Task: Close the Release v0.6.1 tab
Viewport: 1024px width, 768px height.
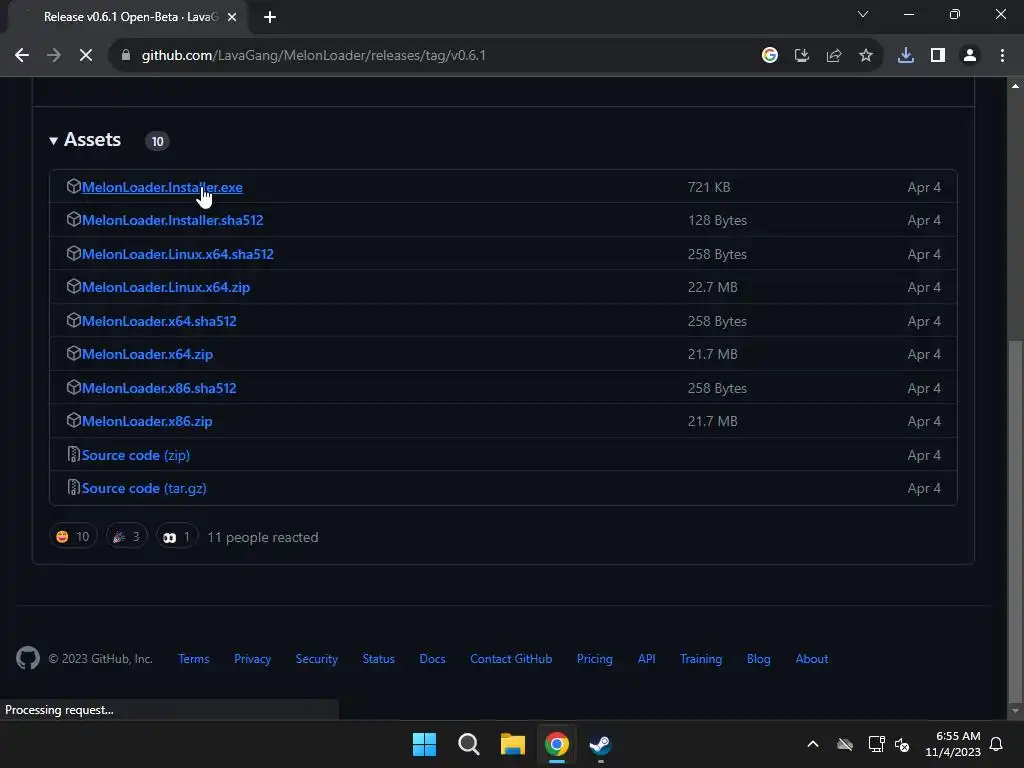Action: click(232, 17)
